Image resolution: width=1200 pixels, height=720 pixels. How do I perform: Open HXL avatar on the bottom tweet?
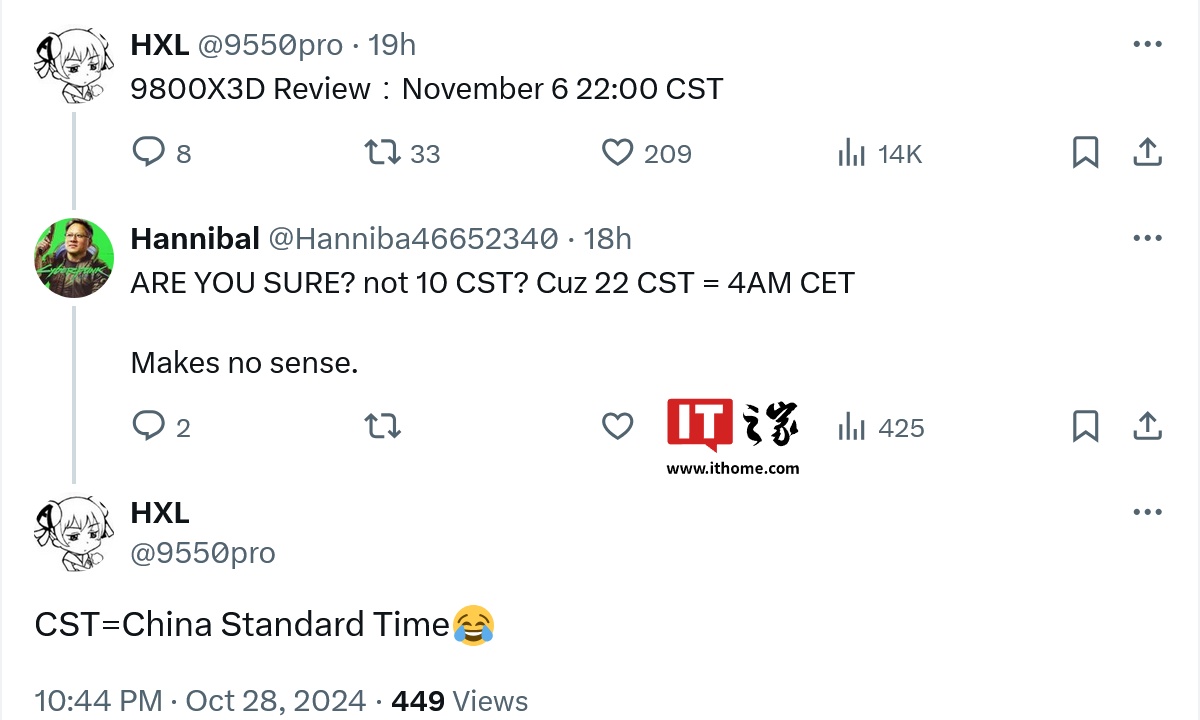point(74,532)
